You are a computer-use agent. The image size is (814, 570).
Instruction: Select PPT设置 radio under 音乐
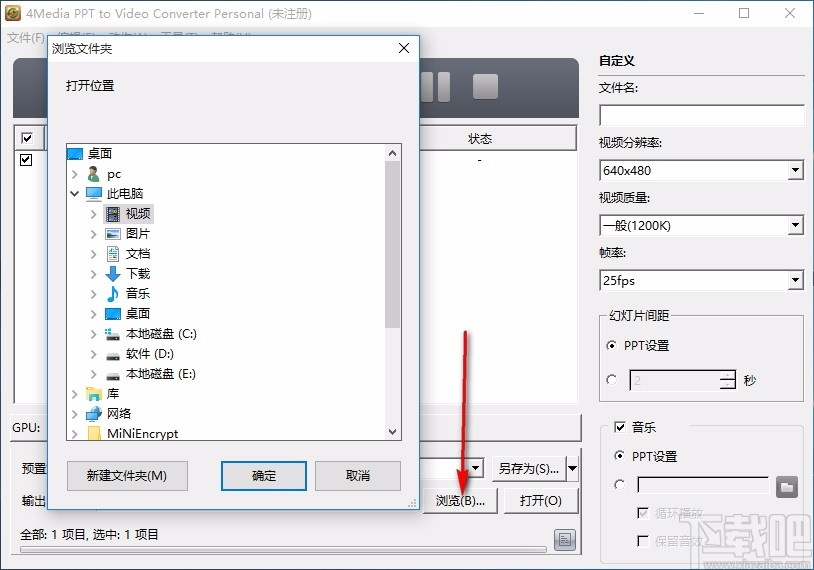[x=619, y=456]
